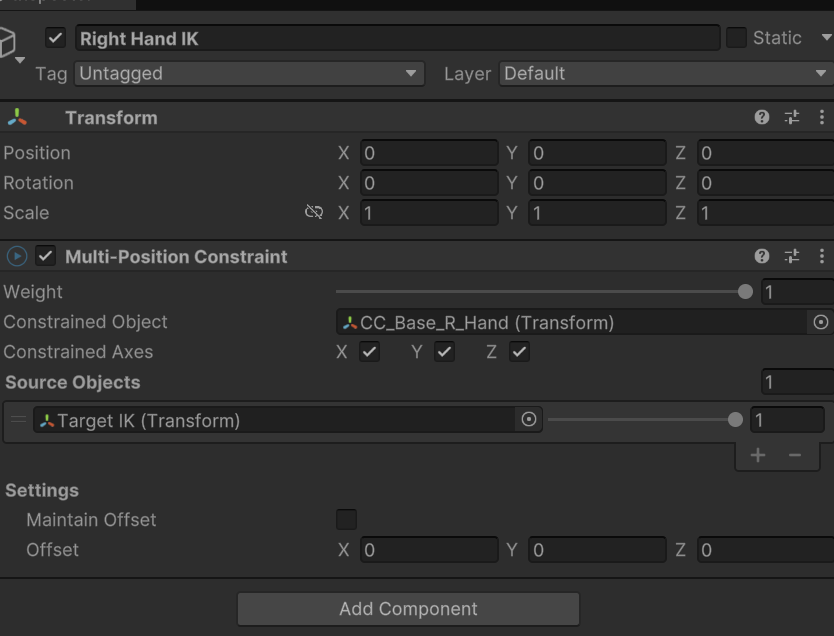Enable Maintain Offset
The width and height of the screenshot is (834, 636).
point(345,519)
